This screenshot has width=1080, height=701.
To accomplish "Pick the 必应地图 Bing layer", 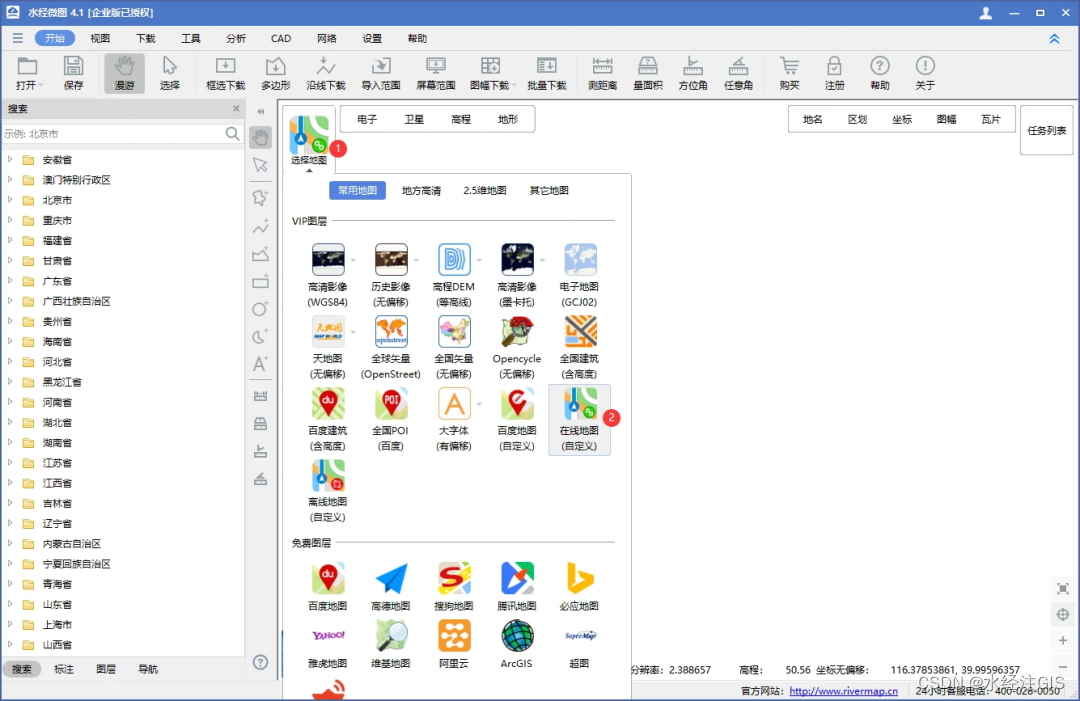I will pyautogui.click(x=579, y=587).
